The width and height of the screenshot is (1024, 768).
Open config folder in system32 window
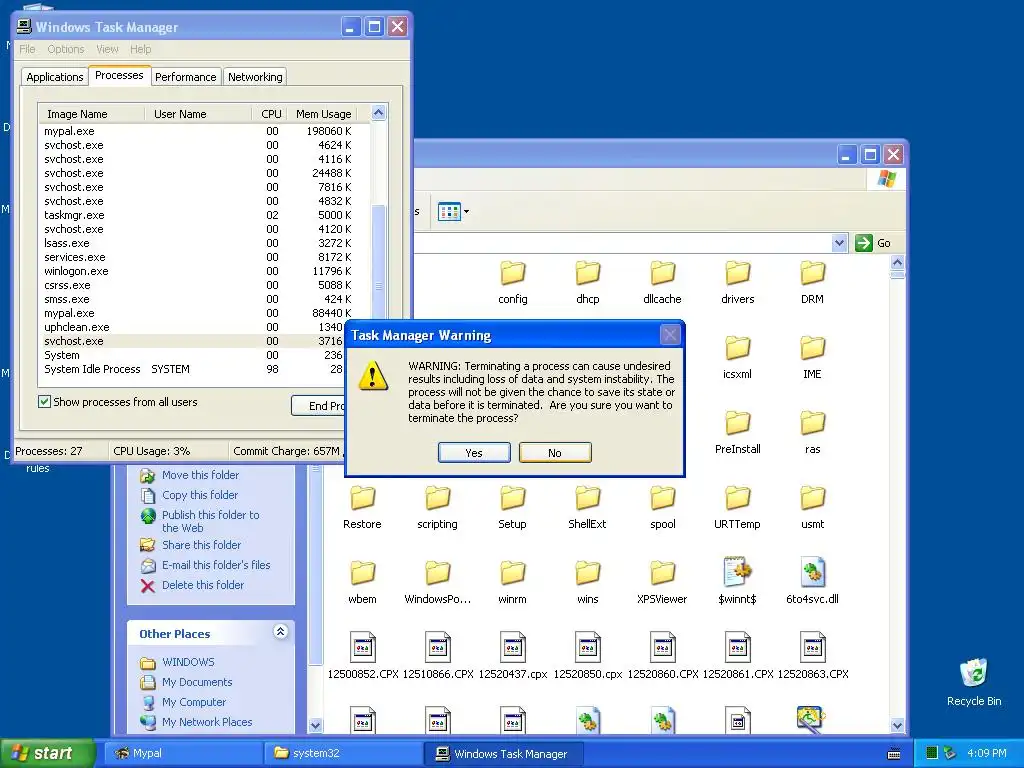point(513,282)
